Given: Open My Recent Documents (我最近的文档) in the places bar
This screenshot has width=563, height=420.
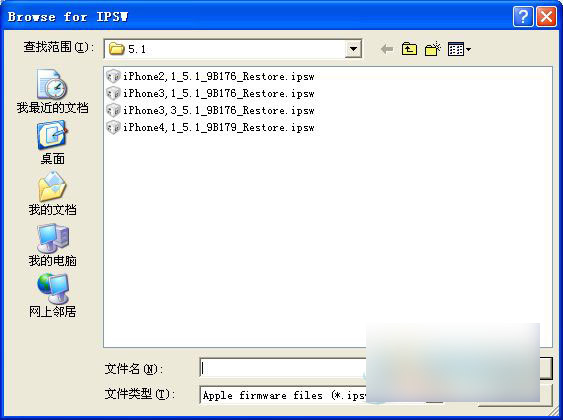Looking at the screenshot, I should pos(52,92).
